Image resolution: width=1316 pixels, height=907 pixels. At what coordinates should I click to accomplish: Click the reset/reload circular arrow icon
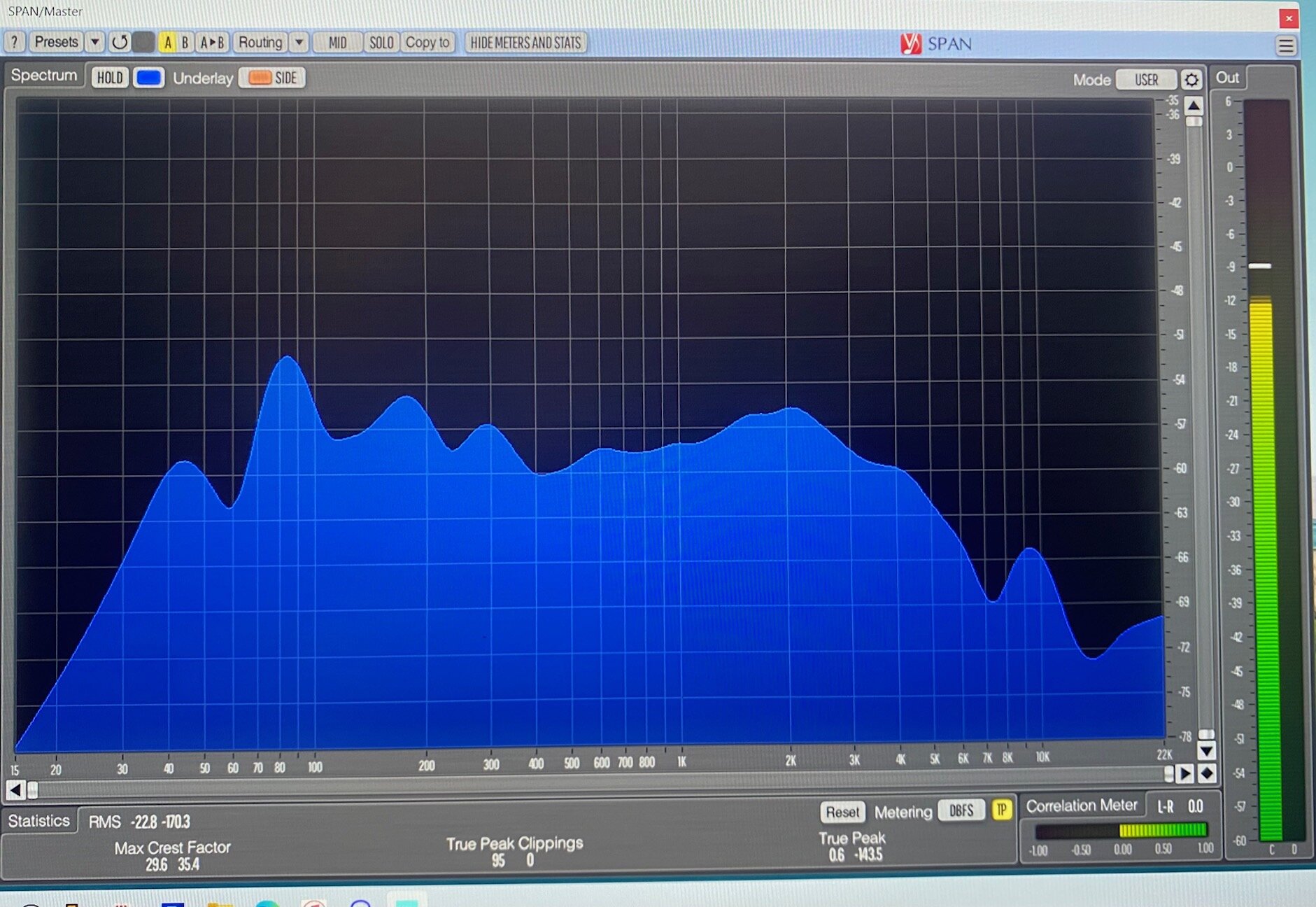click(120, 42)
